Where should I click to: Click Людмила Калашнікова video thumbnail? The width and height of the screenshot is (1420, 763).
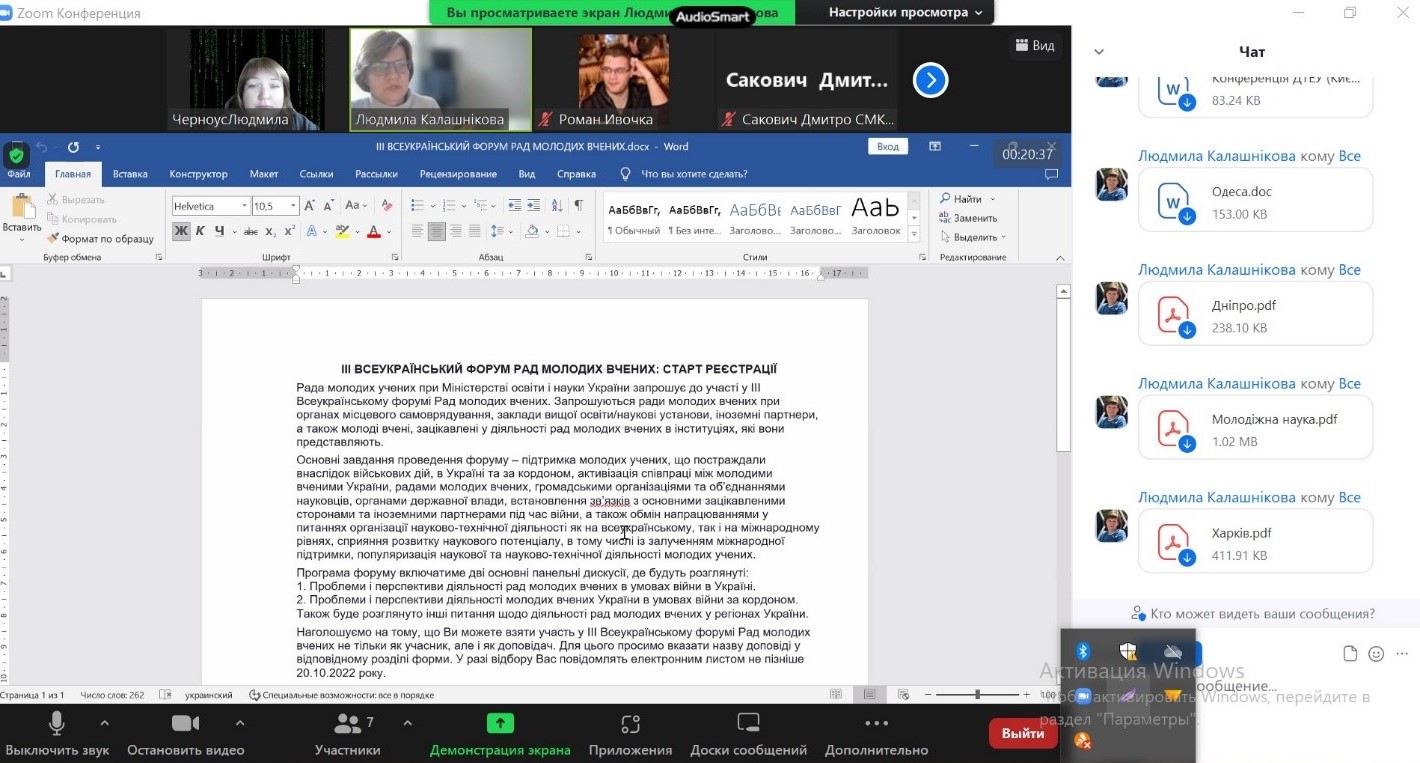440,79
